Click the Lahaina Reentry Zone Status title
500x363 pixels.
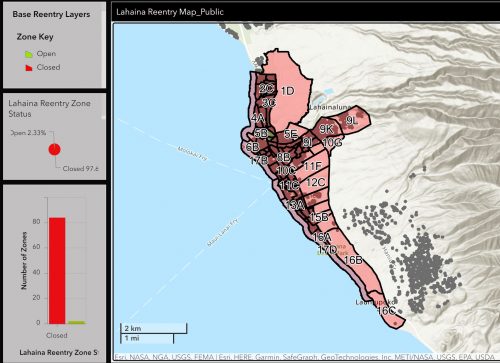(49, 109)
